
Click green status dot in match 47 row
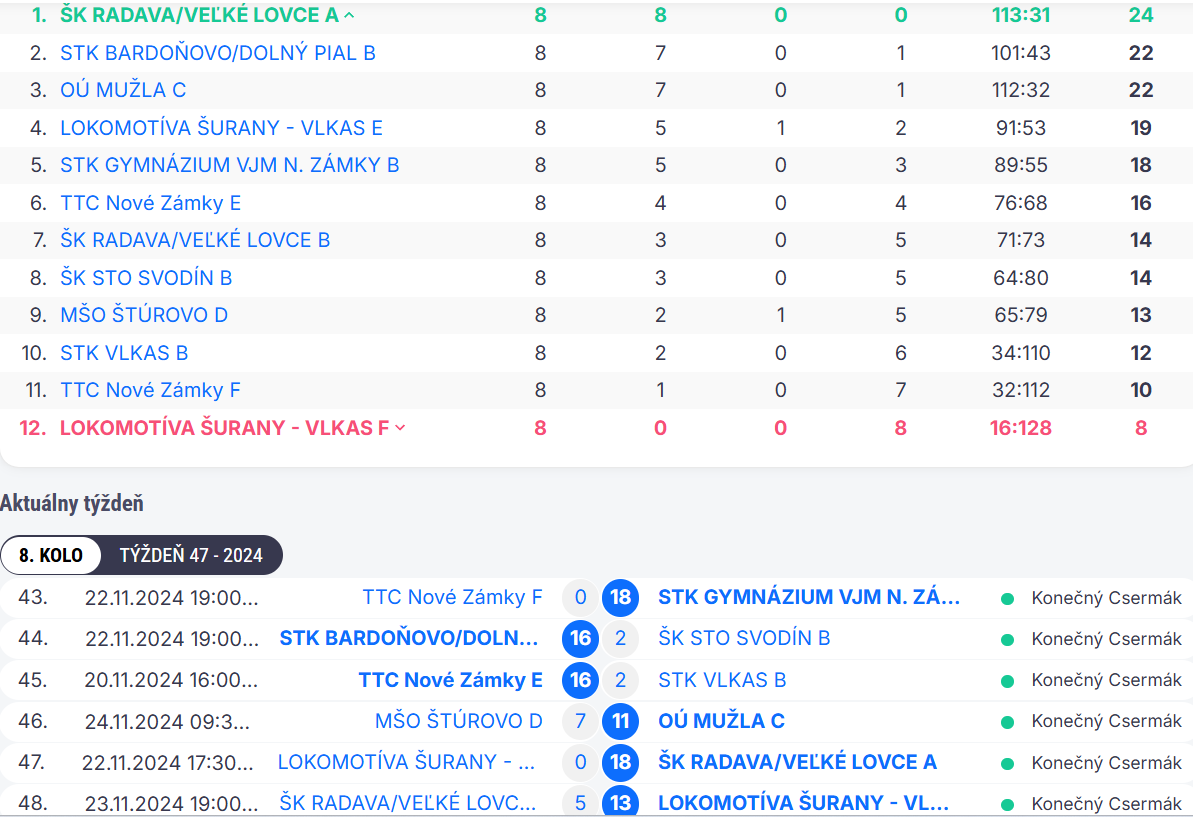1007,763
